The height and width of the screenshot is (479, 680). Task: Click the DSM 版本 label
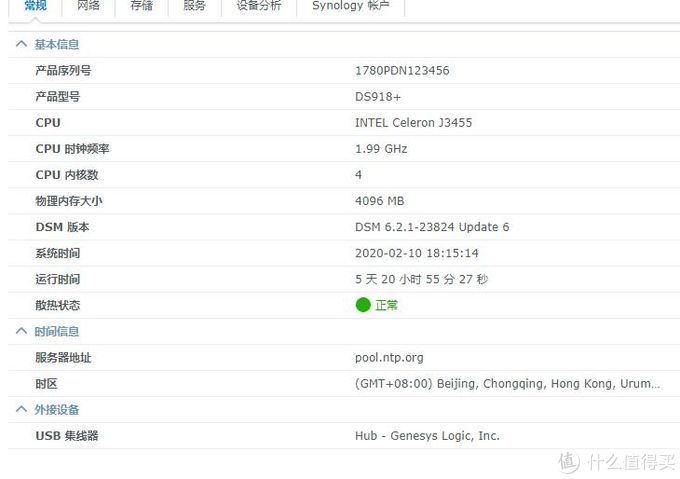[x=62, y=227]
